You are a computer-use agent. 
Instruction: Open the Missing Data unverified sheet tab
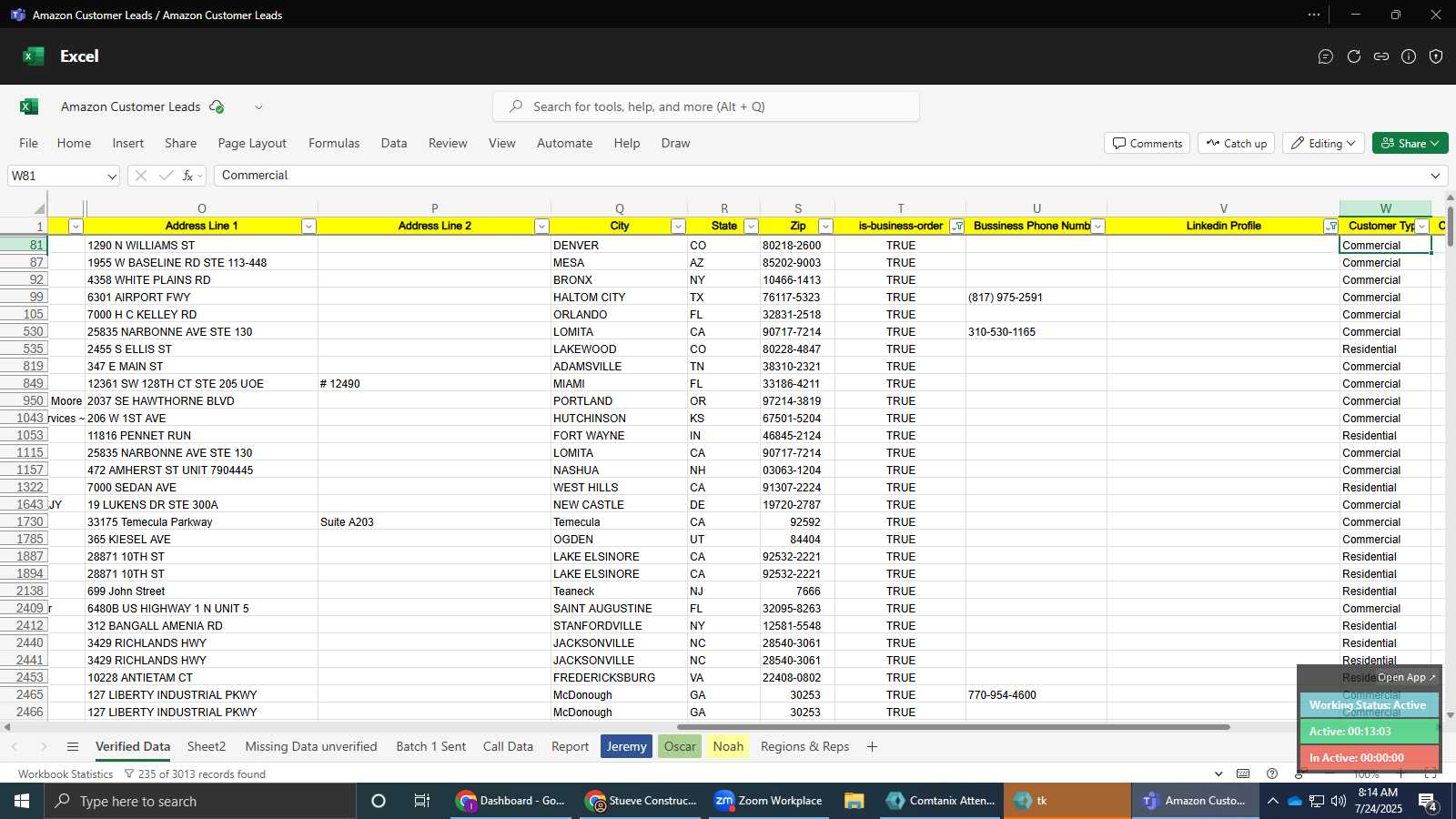tap(311, 746)
